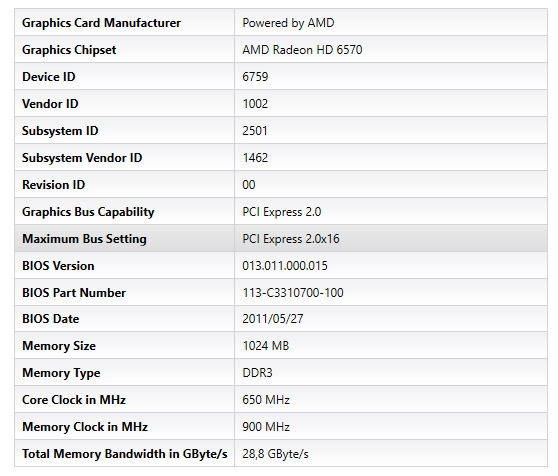The width and height of the screenshot is (558, 476).
Task: Select the Device ID value 6759
Action: click(255, 77)
